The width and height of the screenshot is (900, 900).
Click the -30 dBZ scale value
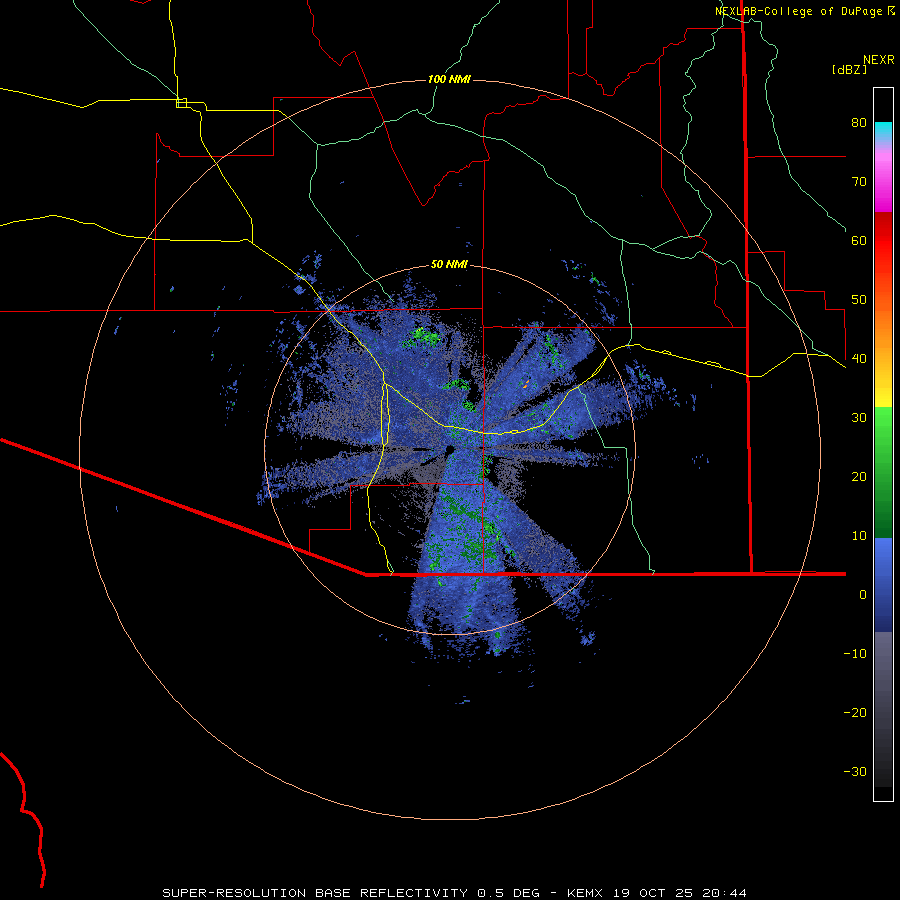[855, 771]
